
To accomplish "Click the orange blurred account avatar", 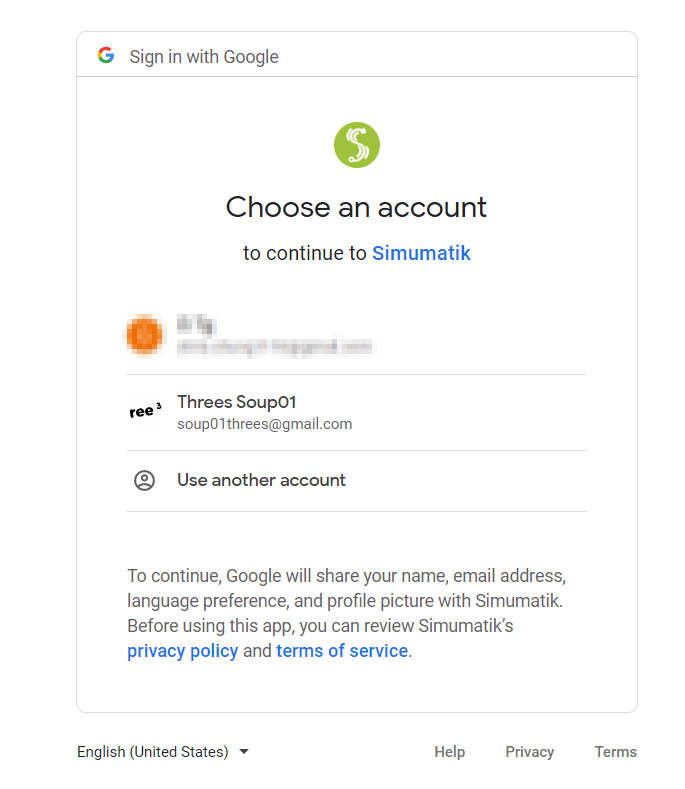I will pos(144,335).
